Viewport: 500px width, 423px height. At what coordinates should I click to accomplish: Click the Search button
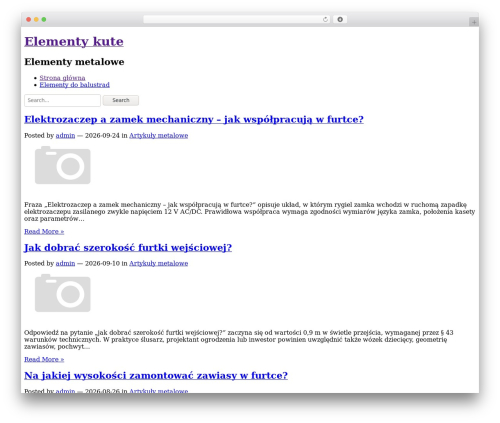121,100
